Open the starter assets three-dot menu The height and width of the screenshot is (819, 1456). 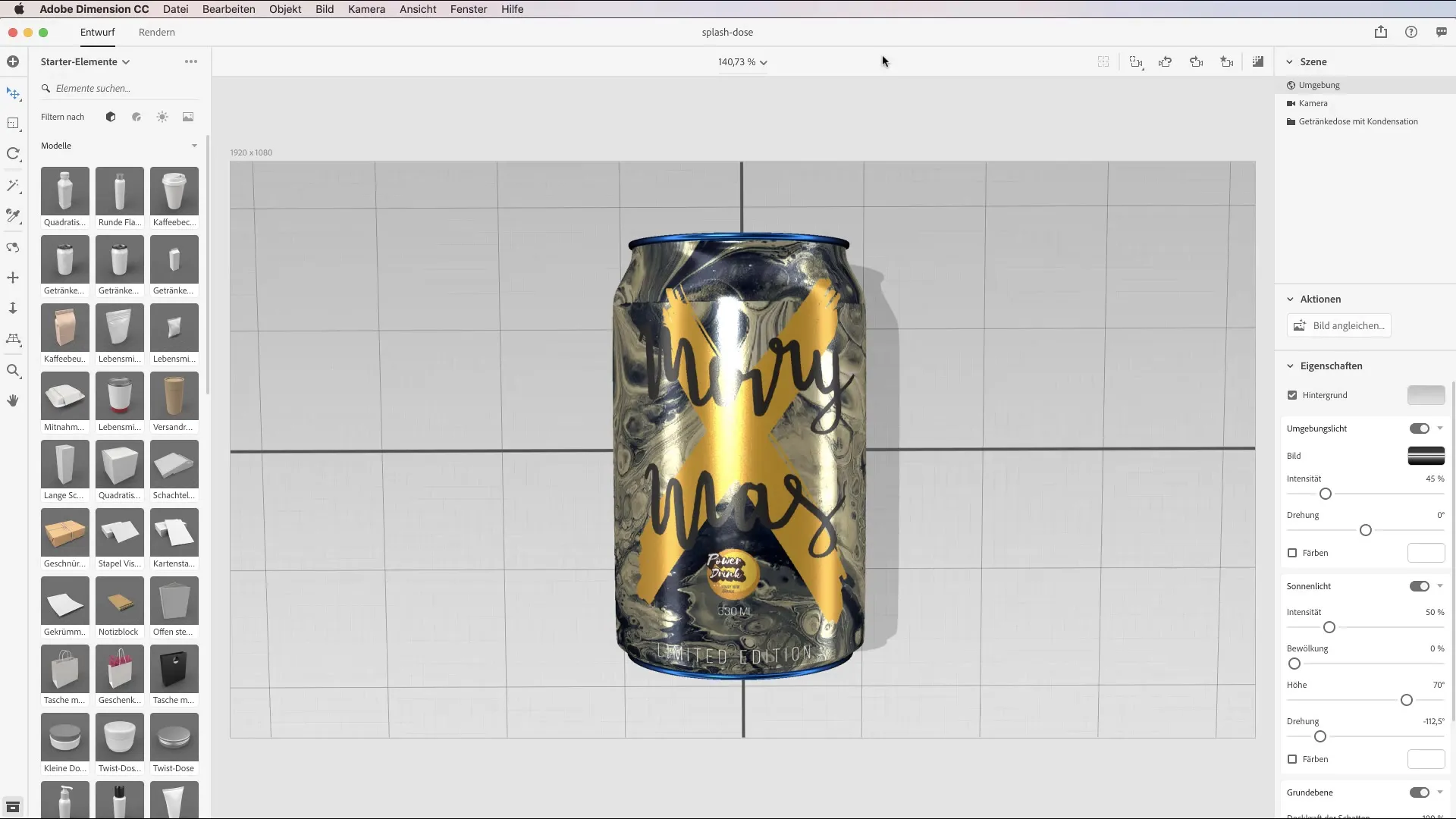191,61
